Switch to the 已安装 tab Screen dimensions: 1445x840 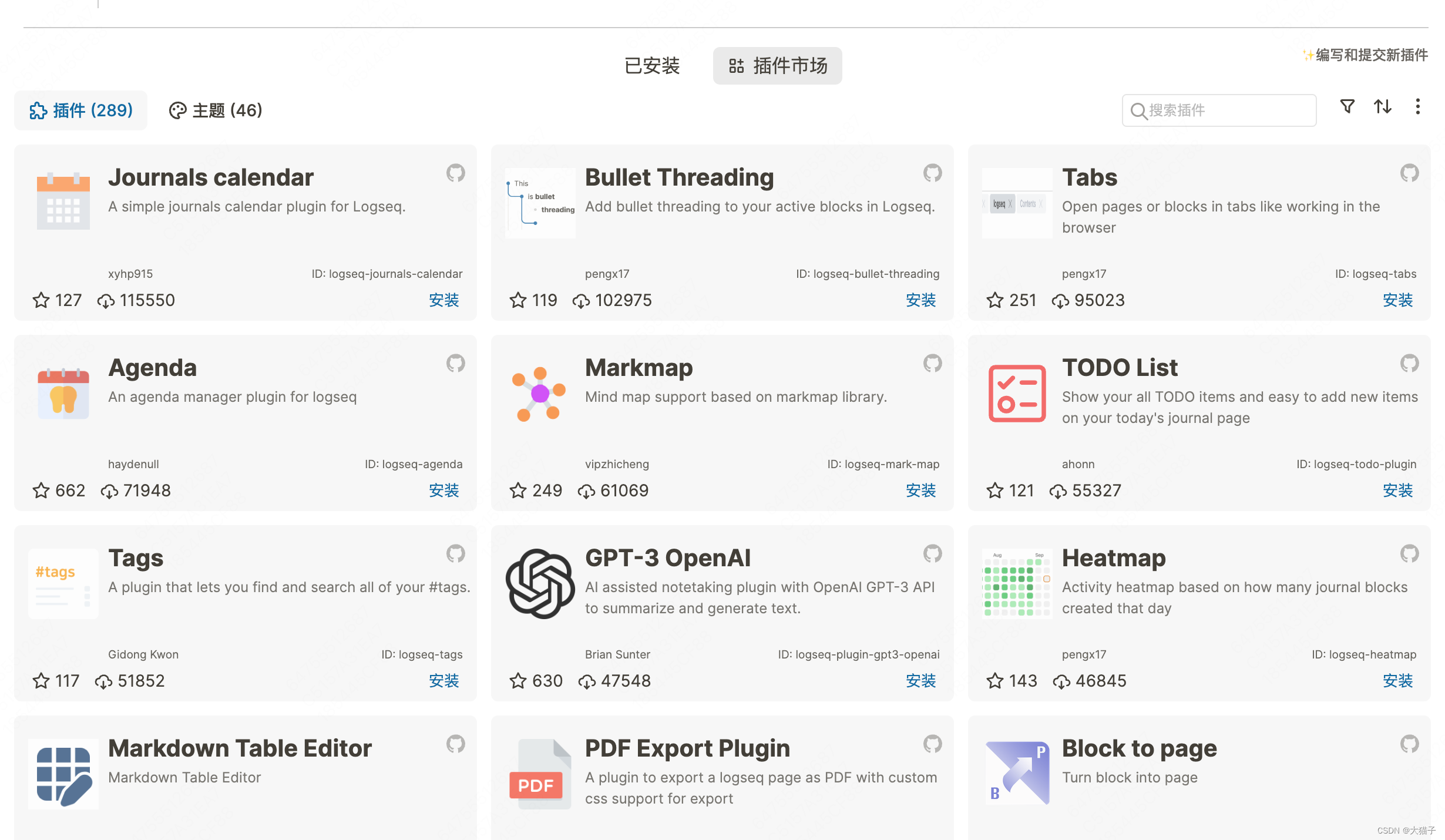(x=652, y=66)
